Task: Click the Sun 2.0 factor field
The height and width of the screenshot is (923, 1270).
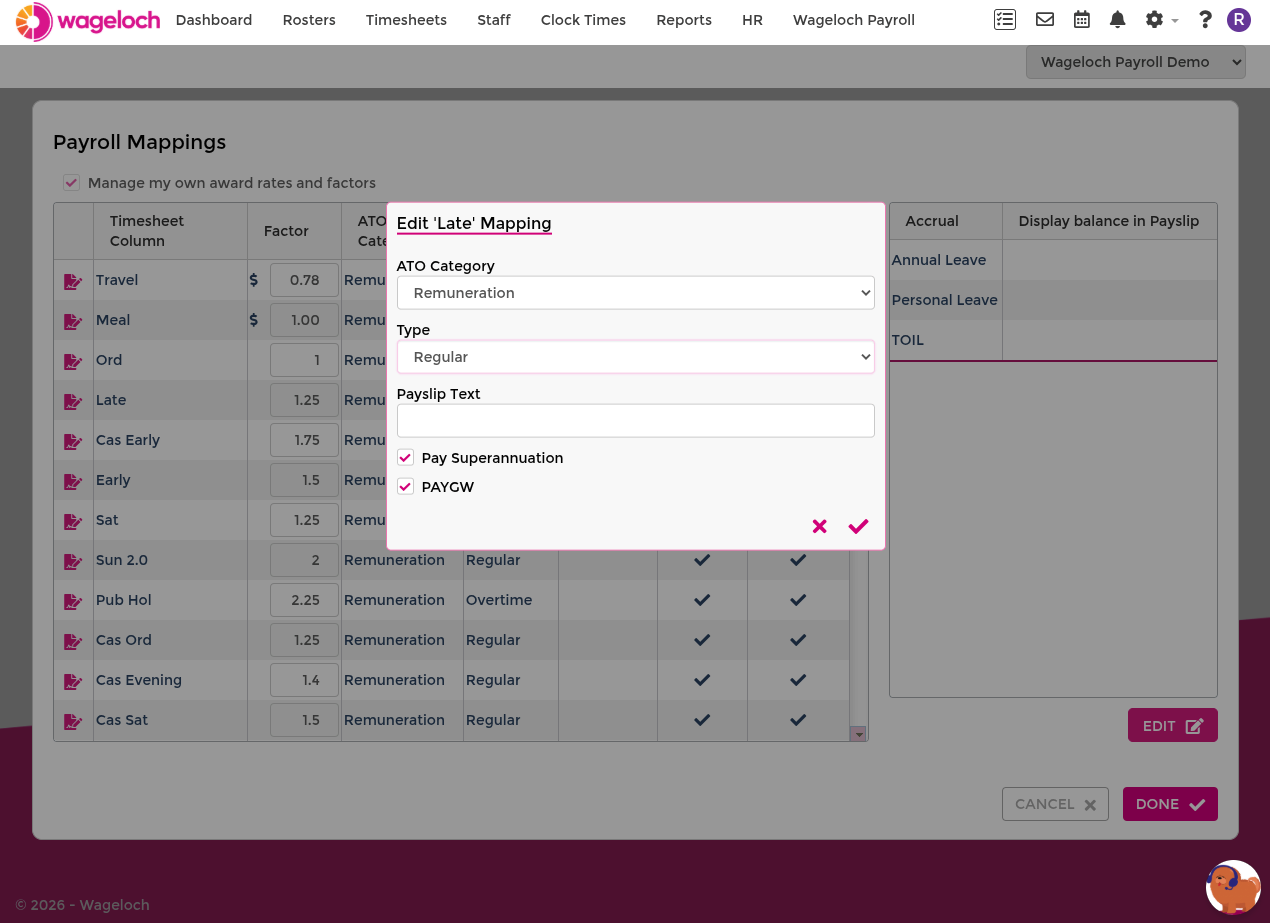Action: [x=304, y=560]
